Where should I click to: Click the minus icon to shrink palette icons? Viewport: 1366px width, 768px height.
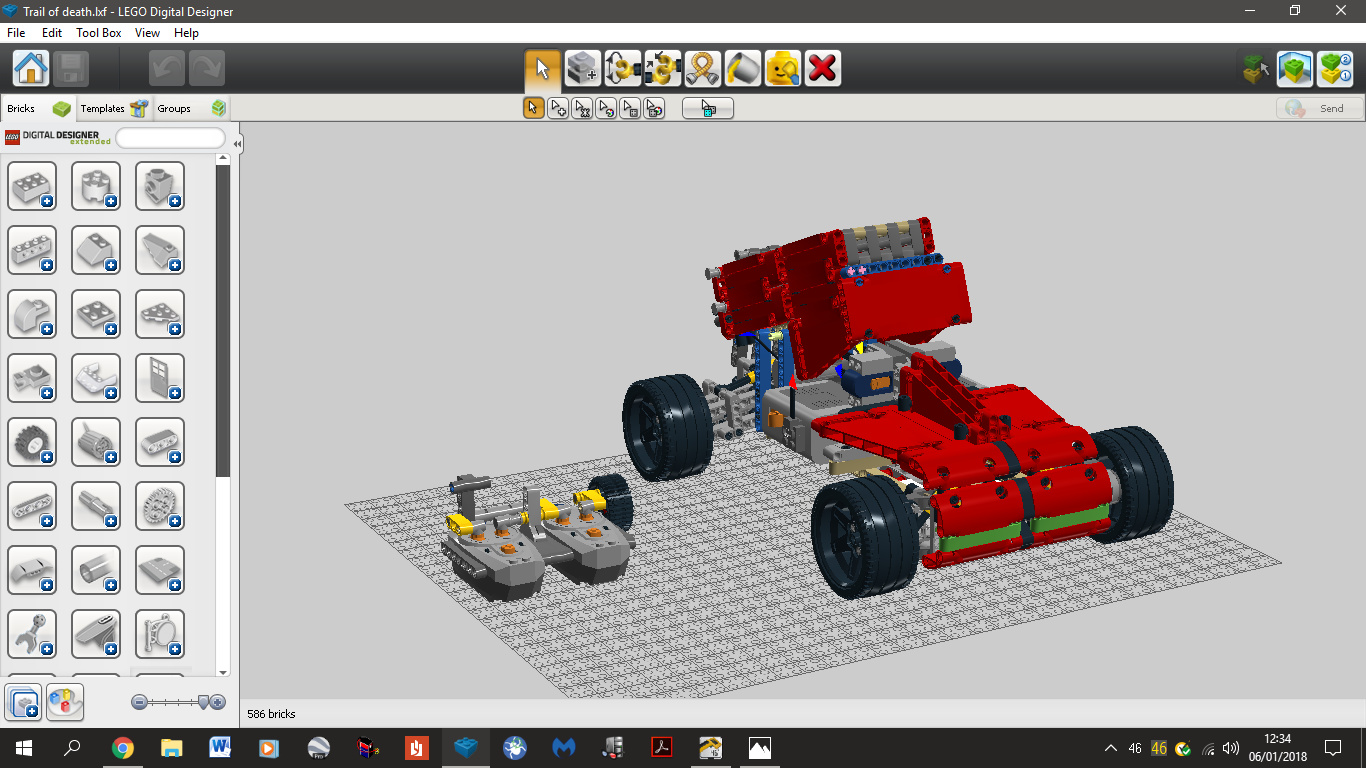(140, 702)
